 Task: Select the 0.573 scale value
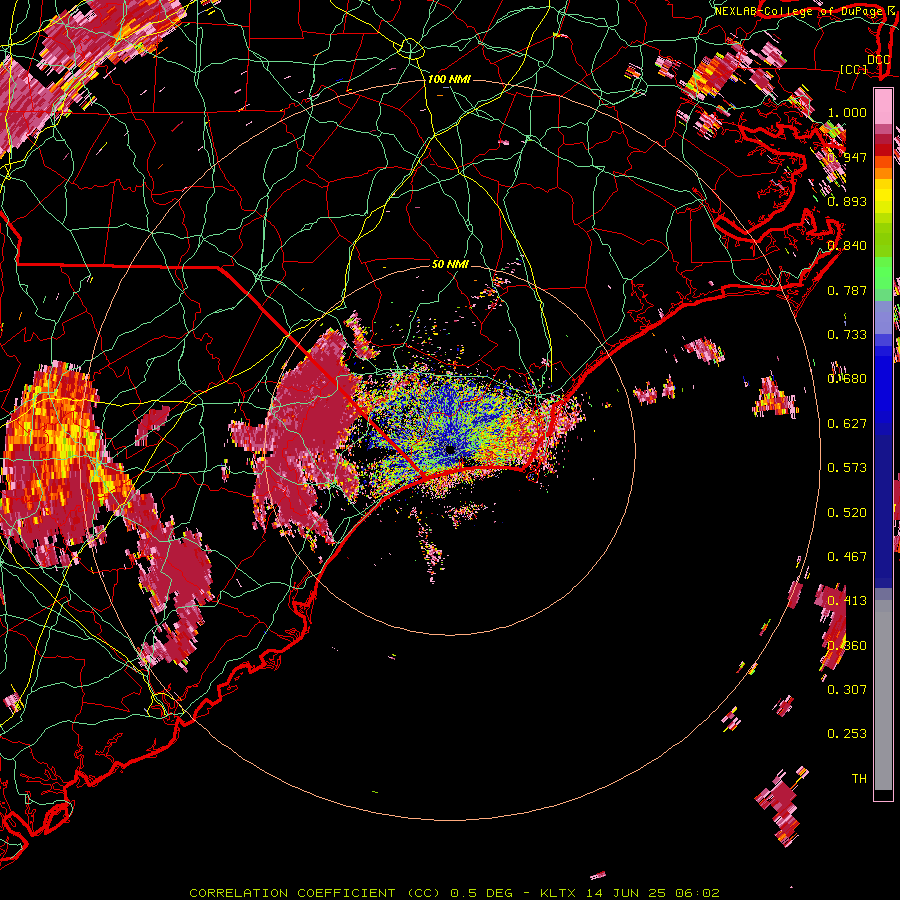coord(847,468)
